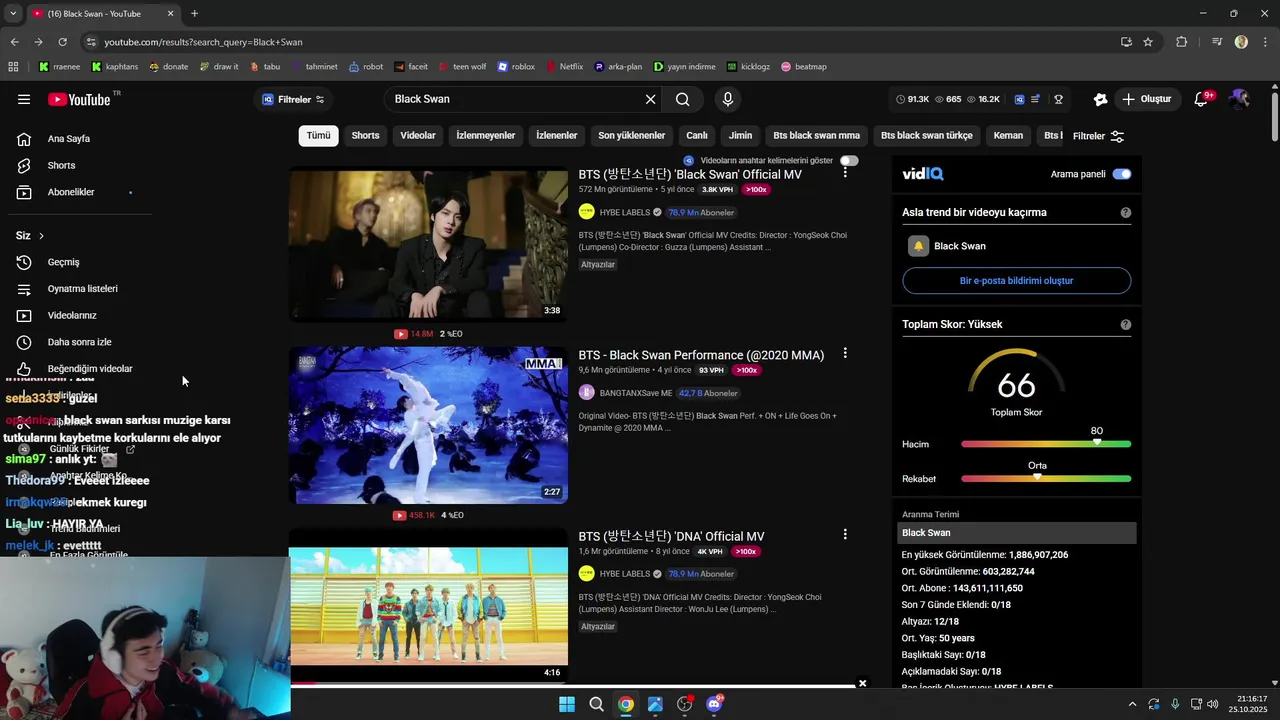
Task: Open Geçmiş history in sidebar
Action: [x=63, y=262]
